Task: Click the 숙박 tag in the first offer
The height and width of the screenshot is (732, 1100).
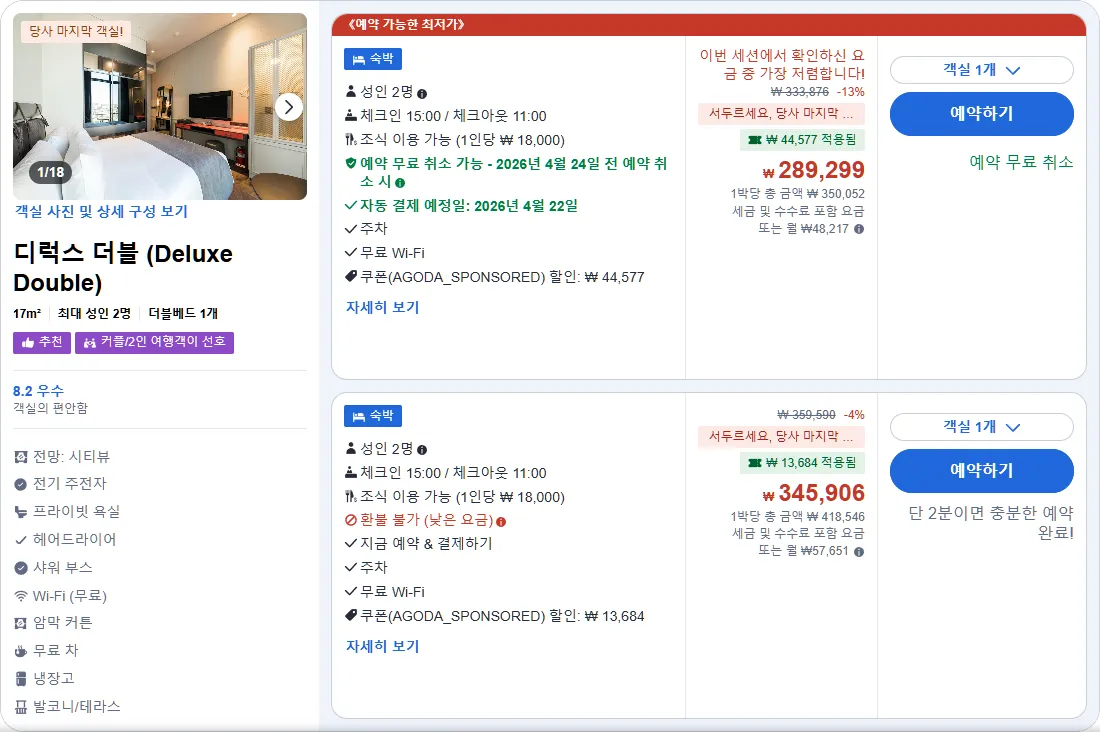Action: coord(373,59)
